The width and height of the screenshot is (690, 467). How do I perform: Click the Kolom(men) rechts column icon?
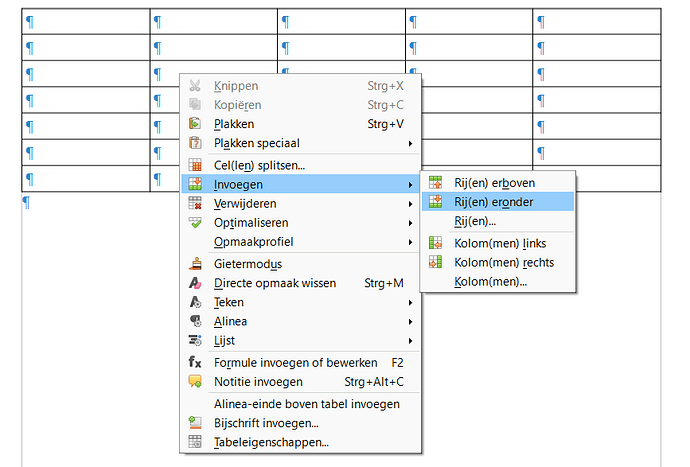coord(435,262)
